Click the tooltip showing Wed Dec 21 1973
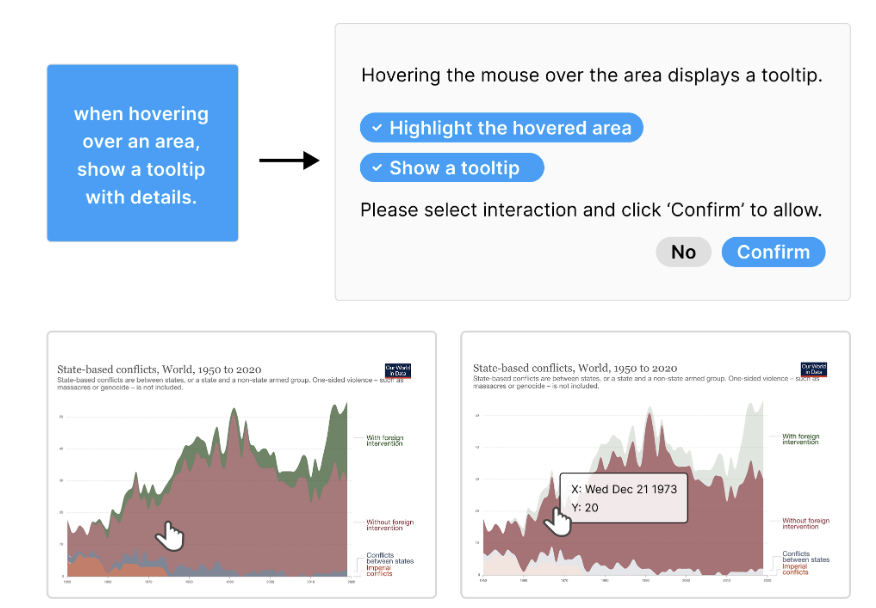This screenshot has width=876, height=608. (x=623, y=498)
